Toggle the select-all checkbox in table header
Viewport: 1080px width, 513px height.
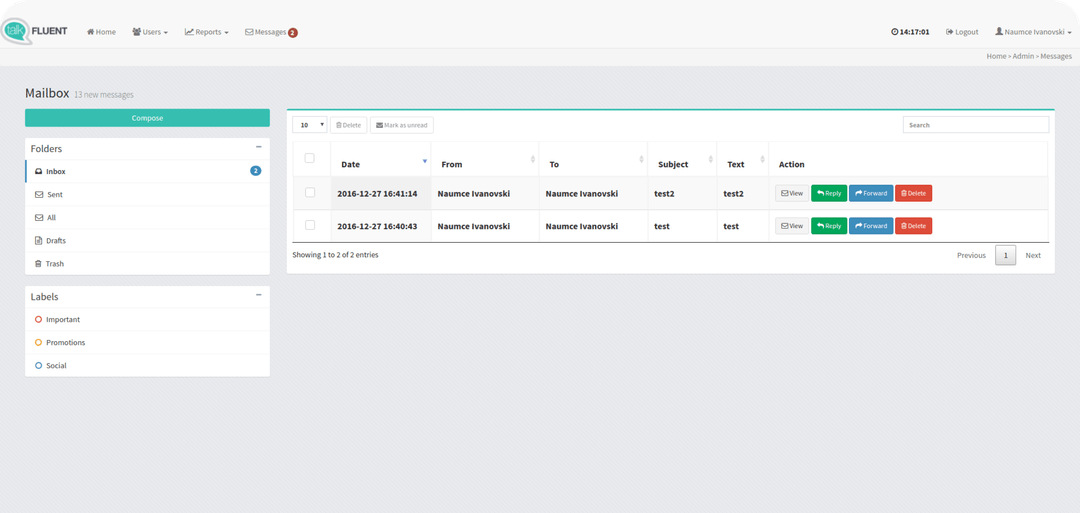coord(309,158)
